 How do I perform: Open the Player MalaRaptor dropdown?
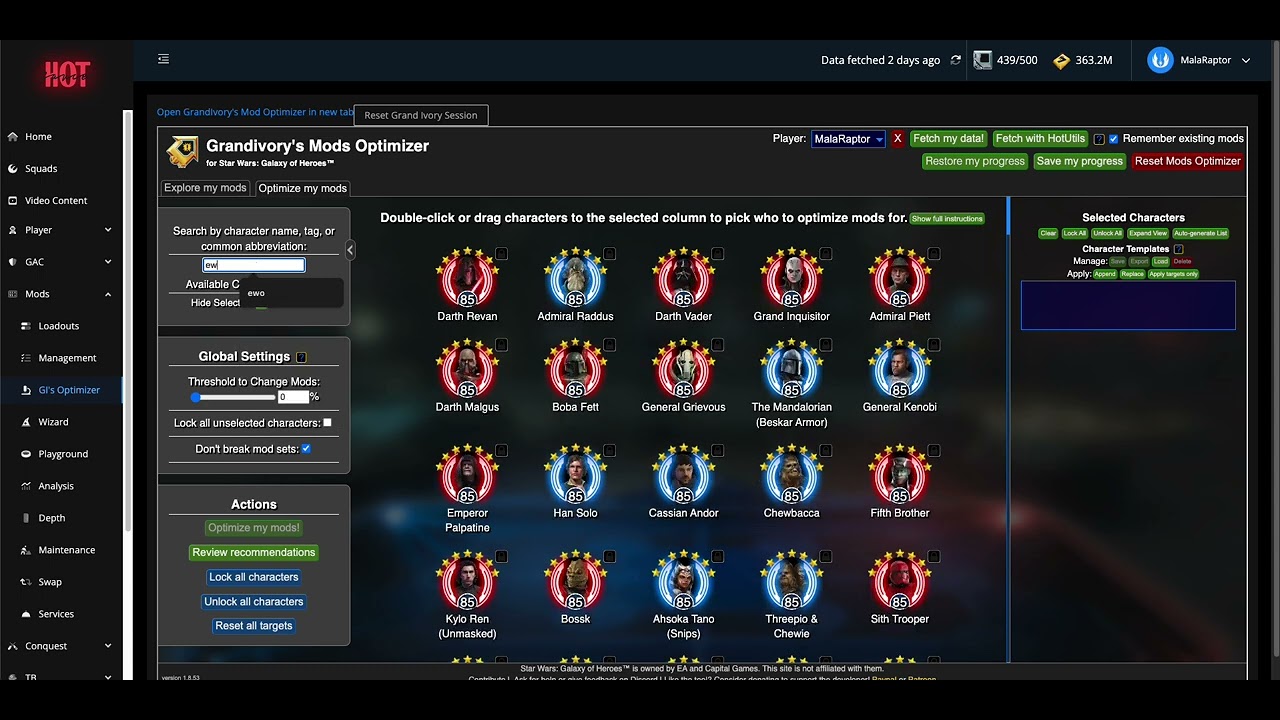point(848,139)
